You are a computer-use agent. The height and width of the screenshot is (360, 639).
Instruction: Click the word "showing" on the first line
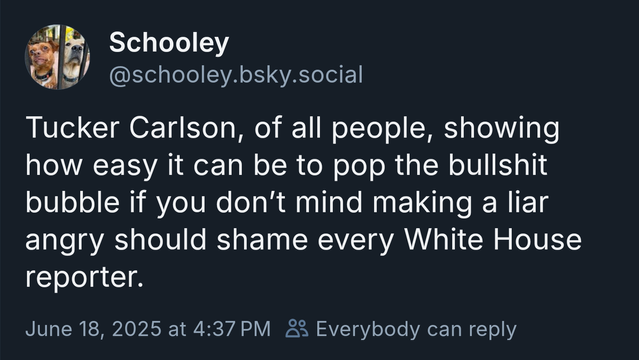coord(501,129)
